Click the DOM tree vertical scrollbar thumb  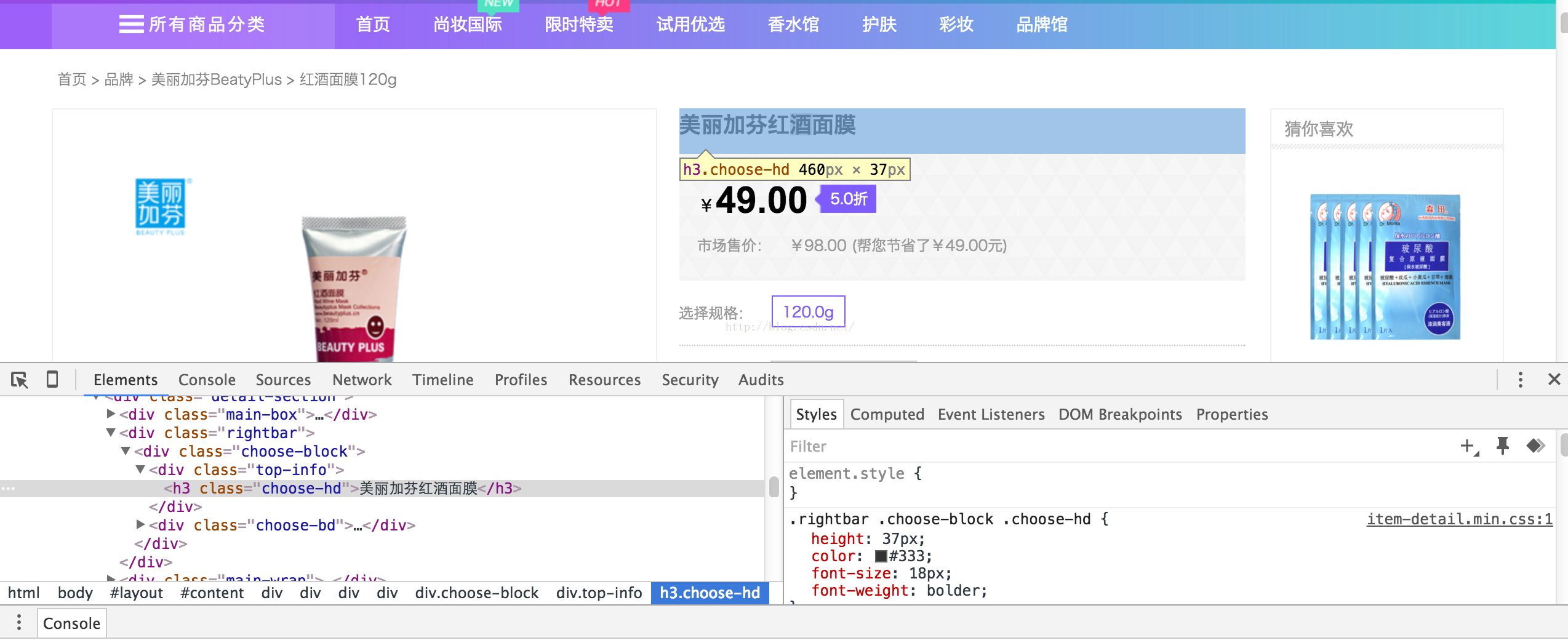[x=774, y=487]
